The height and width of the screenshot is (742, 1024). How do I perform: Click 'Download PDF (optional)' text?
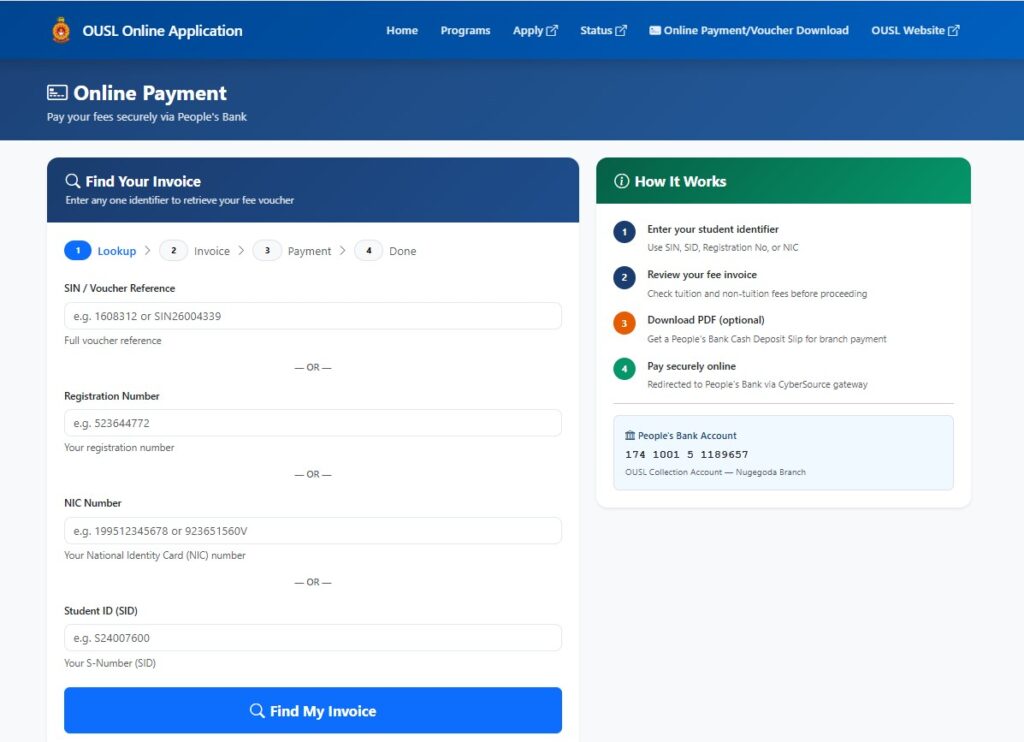(x=706, y=320)
